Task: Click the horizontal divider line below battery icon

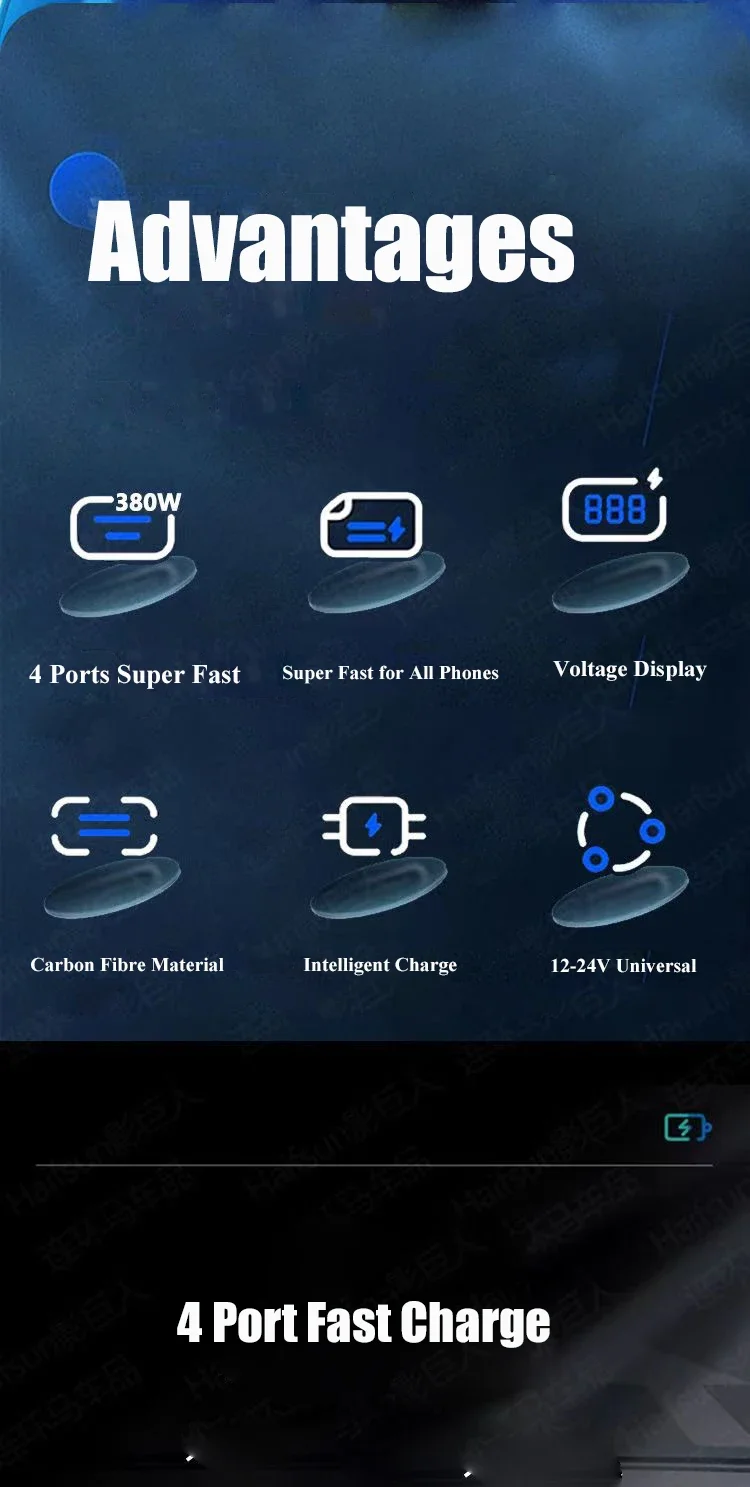Action: click(374, 1165)
